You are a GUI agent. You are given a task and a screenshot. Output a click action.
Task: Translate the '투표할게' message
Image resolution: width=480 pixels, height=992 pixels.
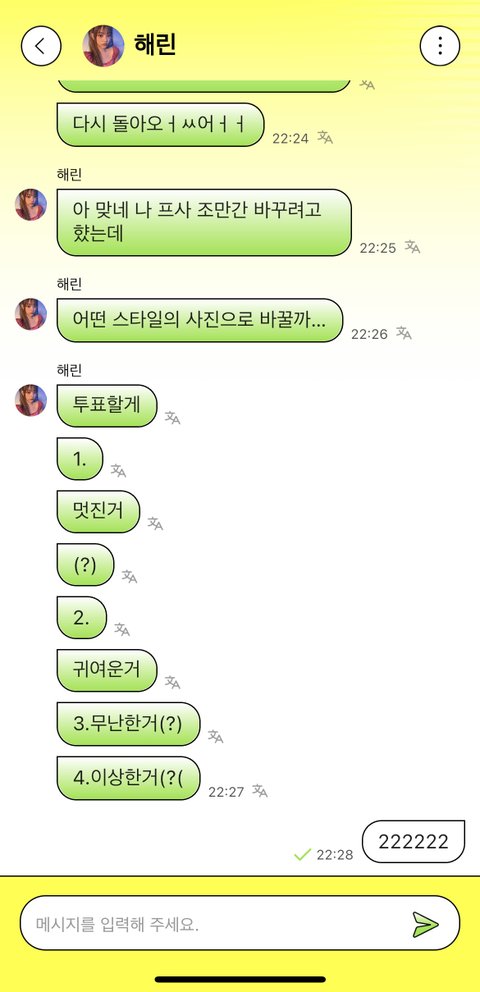pyautogui.click(x=173, y=418)
